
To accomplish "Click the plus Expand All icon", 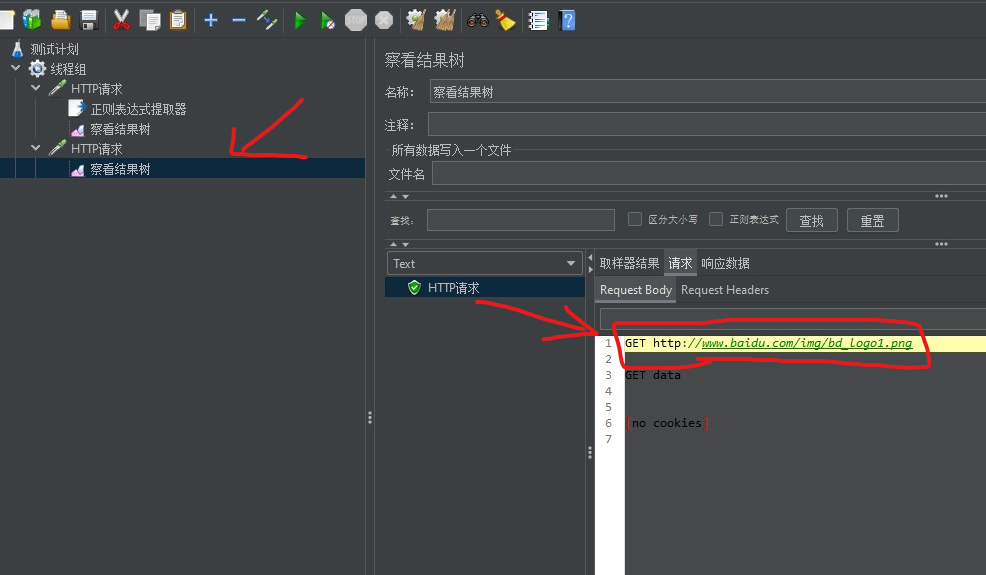I will tap(211, 20).
